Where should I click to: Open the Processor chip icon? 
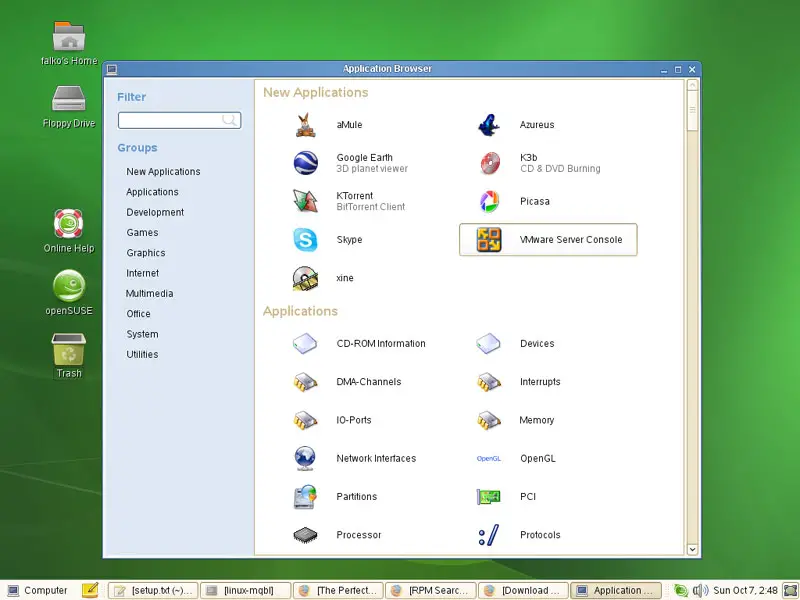pos(305,535)
